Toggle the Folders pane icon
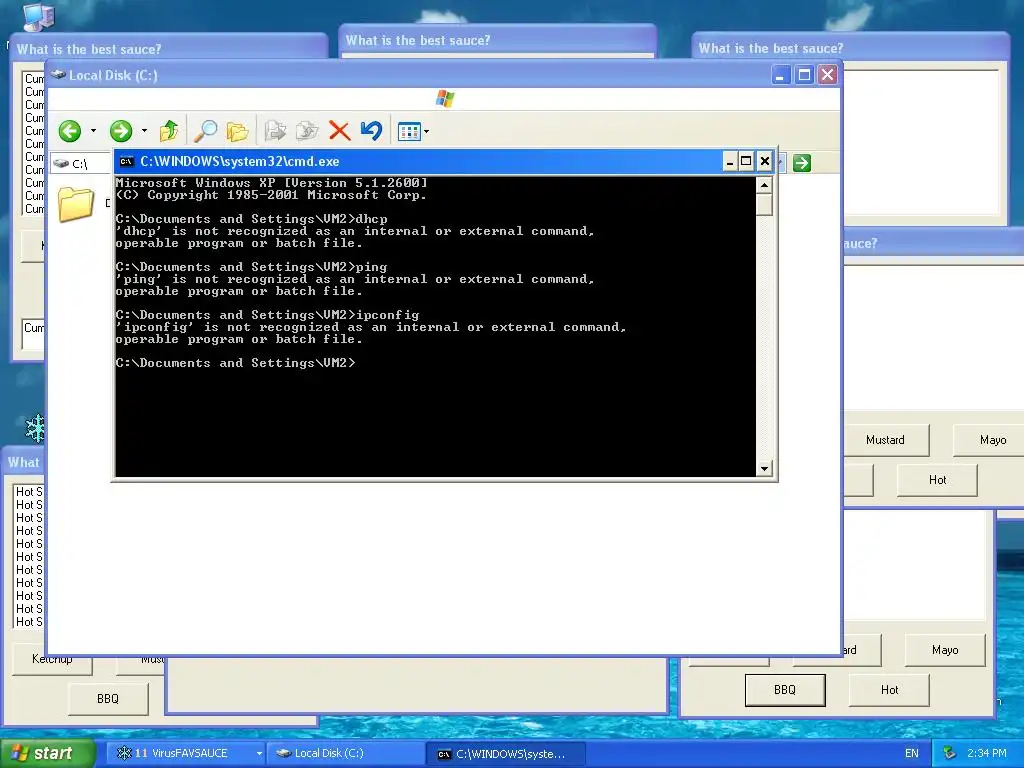Screen dimensions: 1024x768 click(x=237, y=131)
